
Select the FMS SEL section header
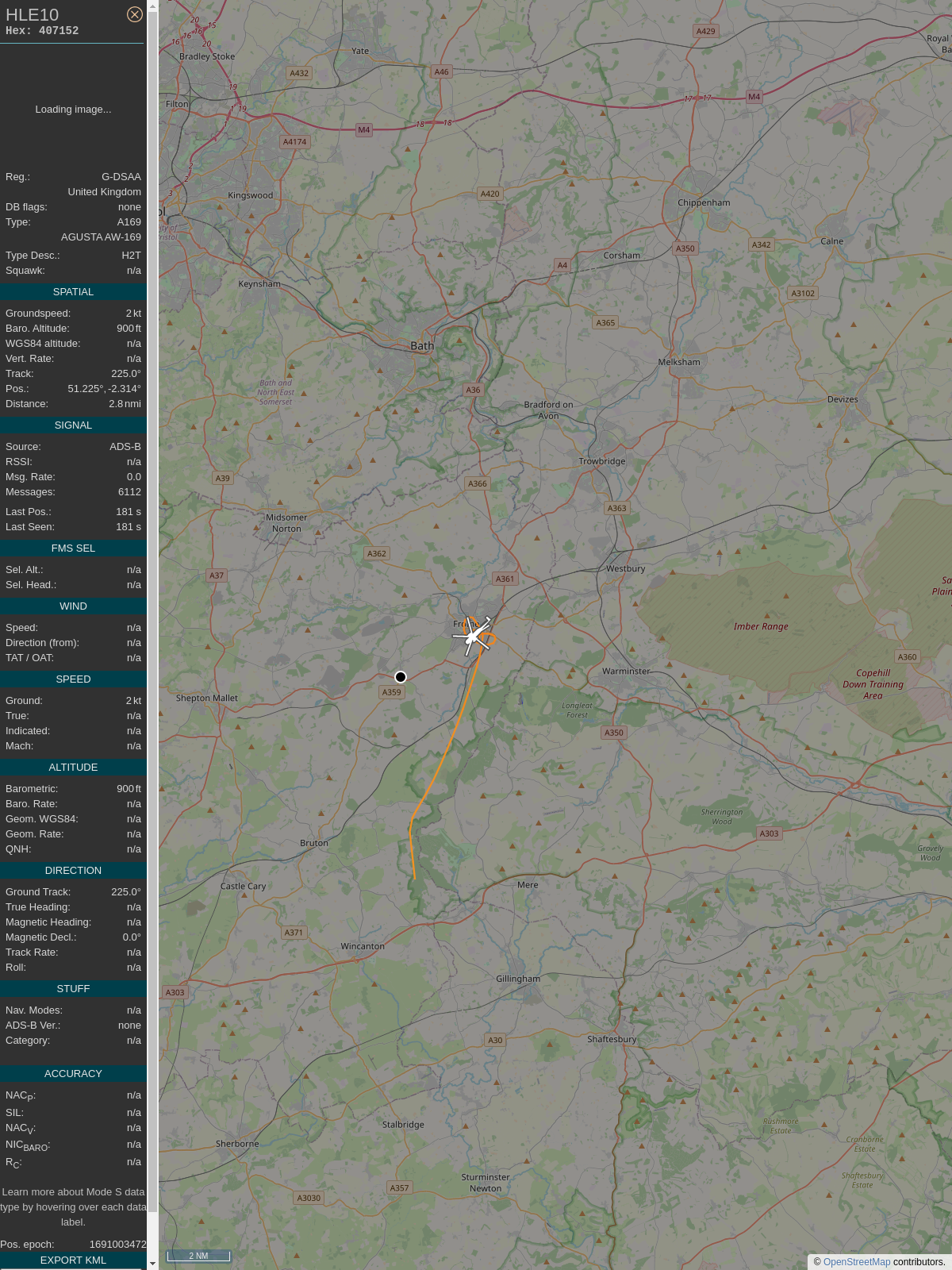click(73, 548)
